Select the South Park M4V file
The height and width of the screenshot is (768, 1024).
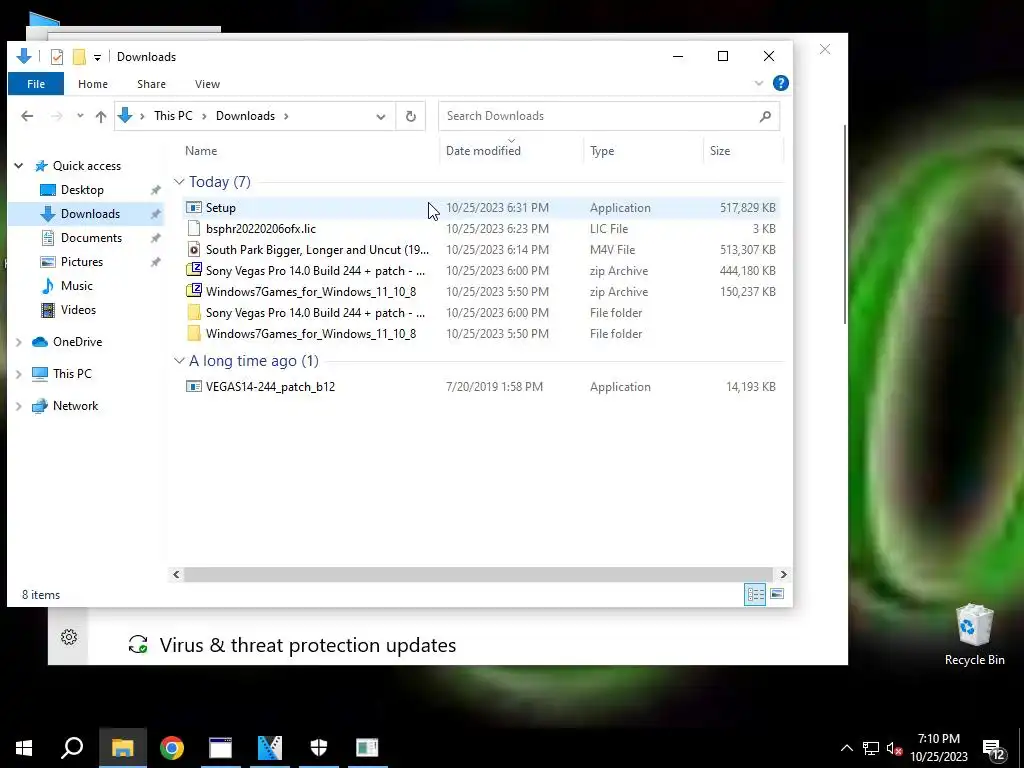tap(481, 249)
